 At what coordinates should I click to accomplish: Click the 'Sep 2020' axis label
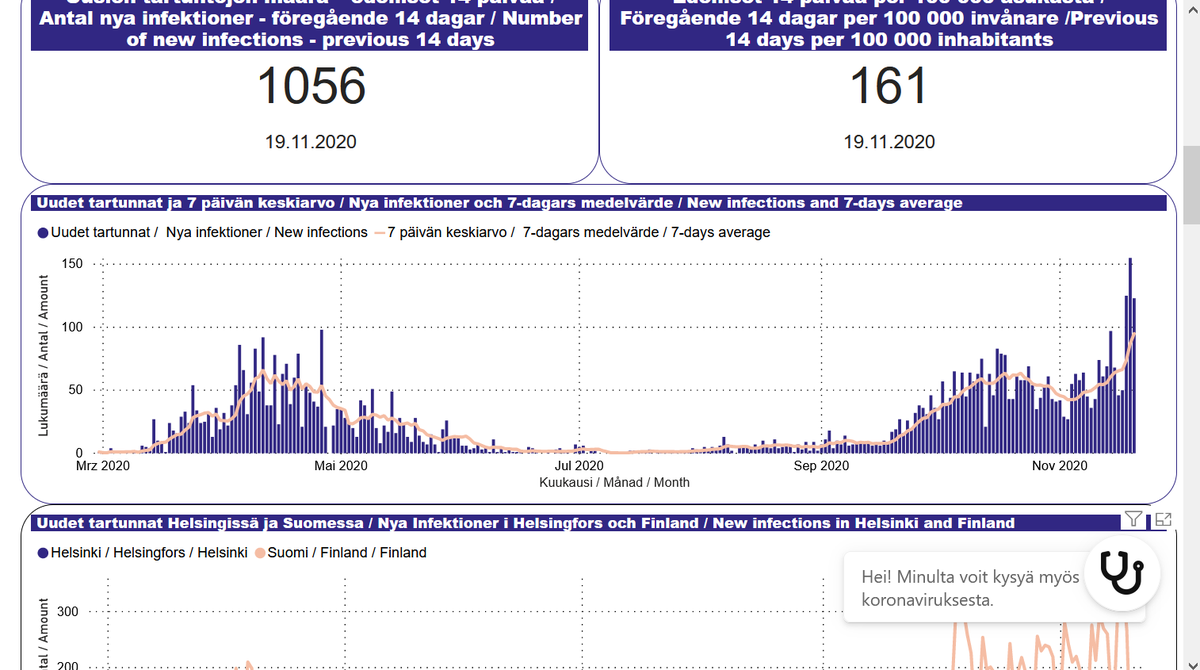[x=821, y=466]
